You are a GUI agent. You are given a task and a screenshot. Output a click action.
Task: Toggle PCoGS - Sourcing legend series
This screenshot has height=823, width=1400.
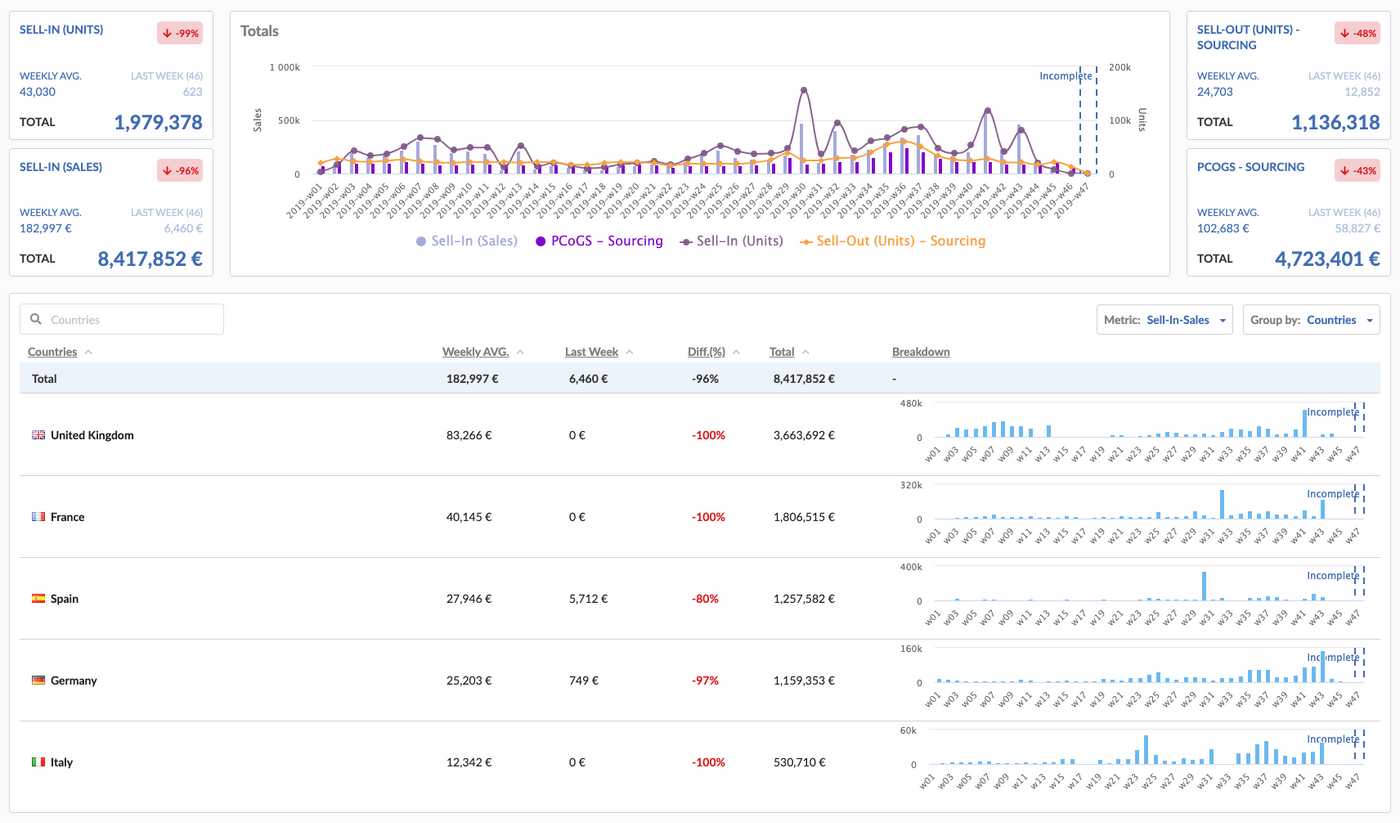[x=599, y=241]
